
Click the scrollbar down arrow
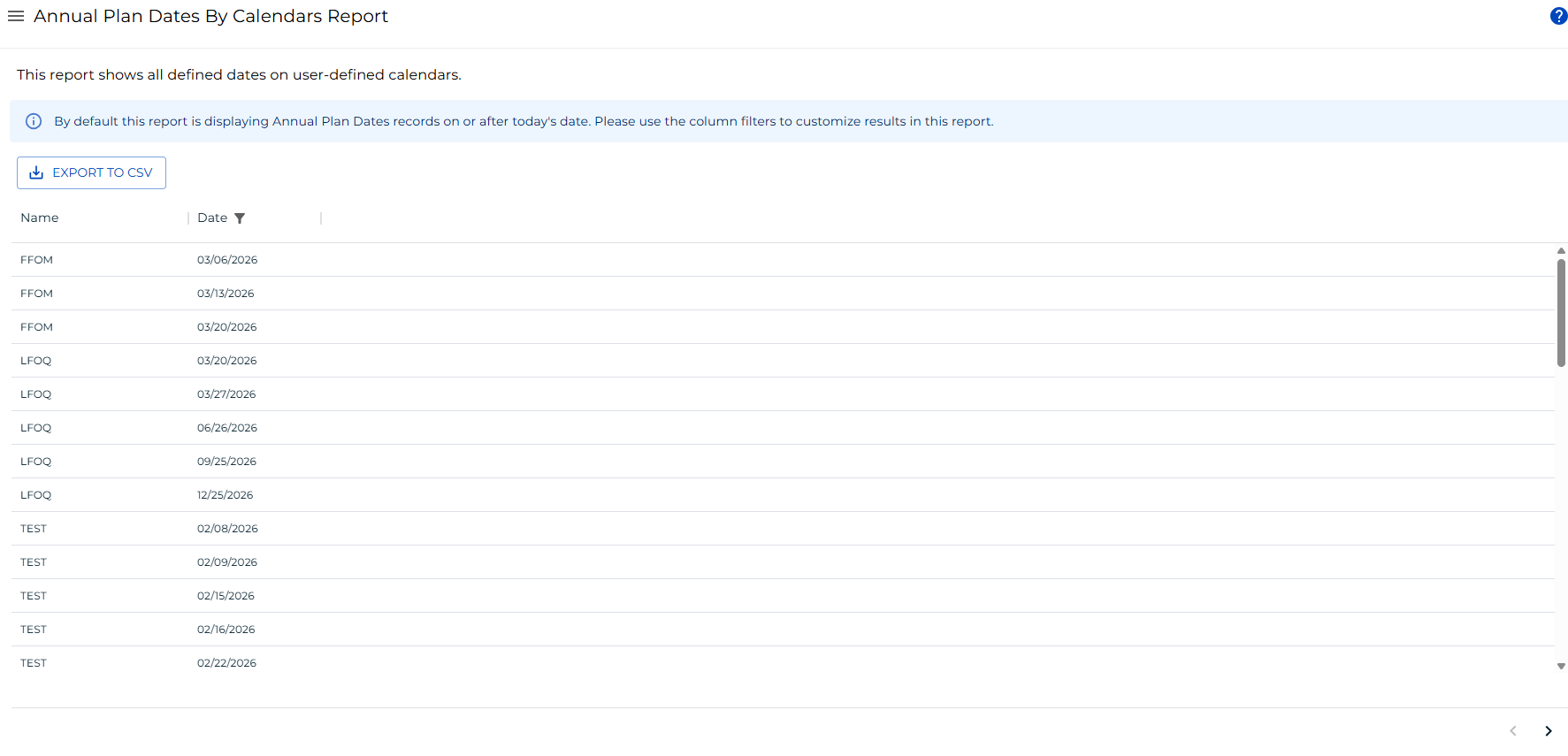click(1561, 666)
